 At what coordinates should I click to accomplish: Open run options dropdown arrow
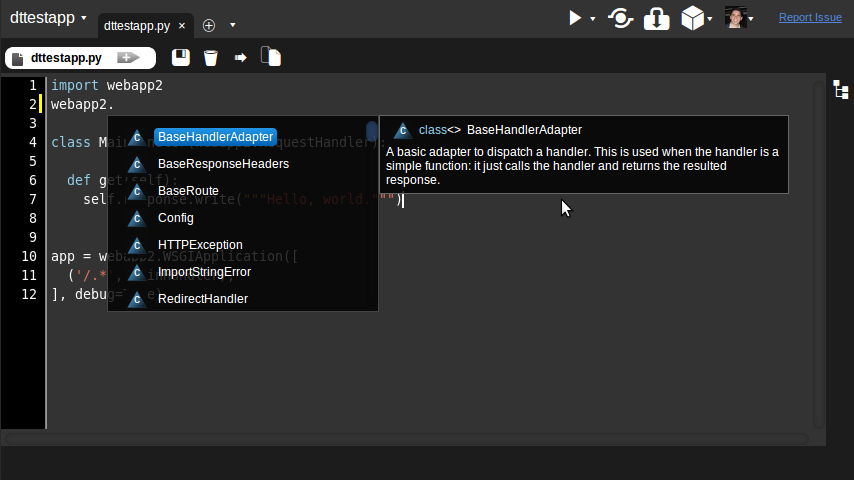[x=593, y=19]
